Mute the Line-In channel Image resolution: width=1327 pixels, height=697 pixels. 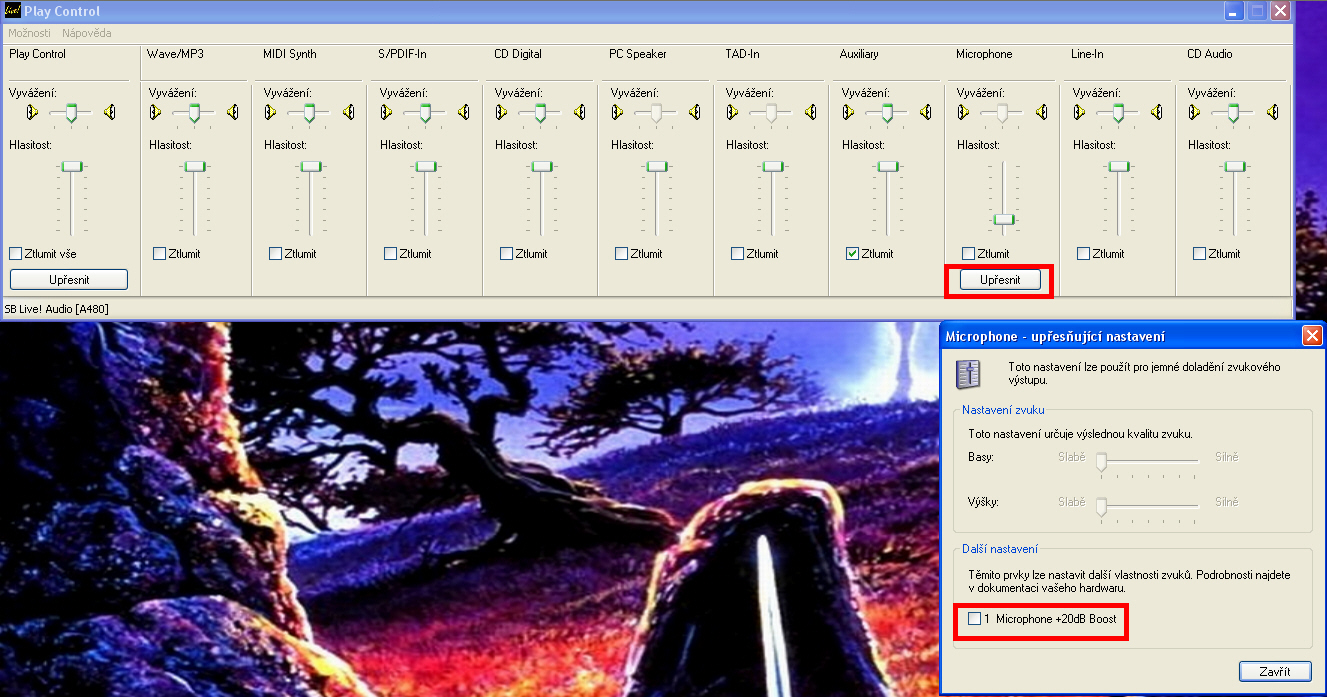(x=1083, y=253)
